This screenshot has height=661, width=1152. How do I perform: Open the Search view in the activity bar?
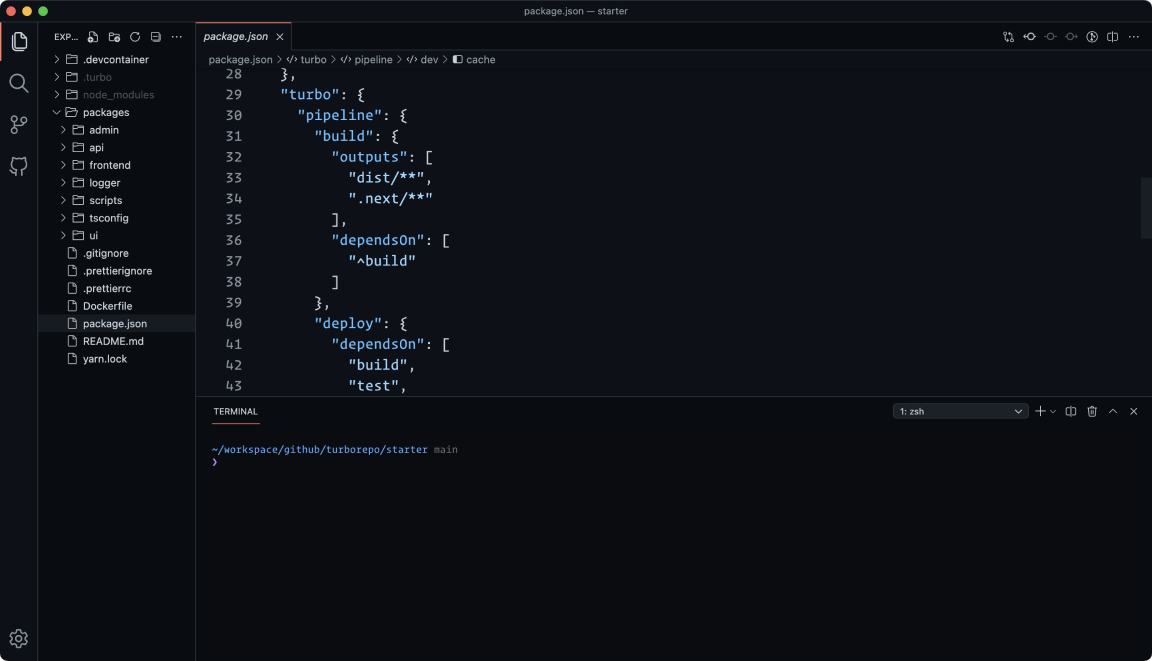tap(18, 83)
